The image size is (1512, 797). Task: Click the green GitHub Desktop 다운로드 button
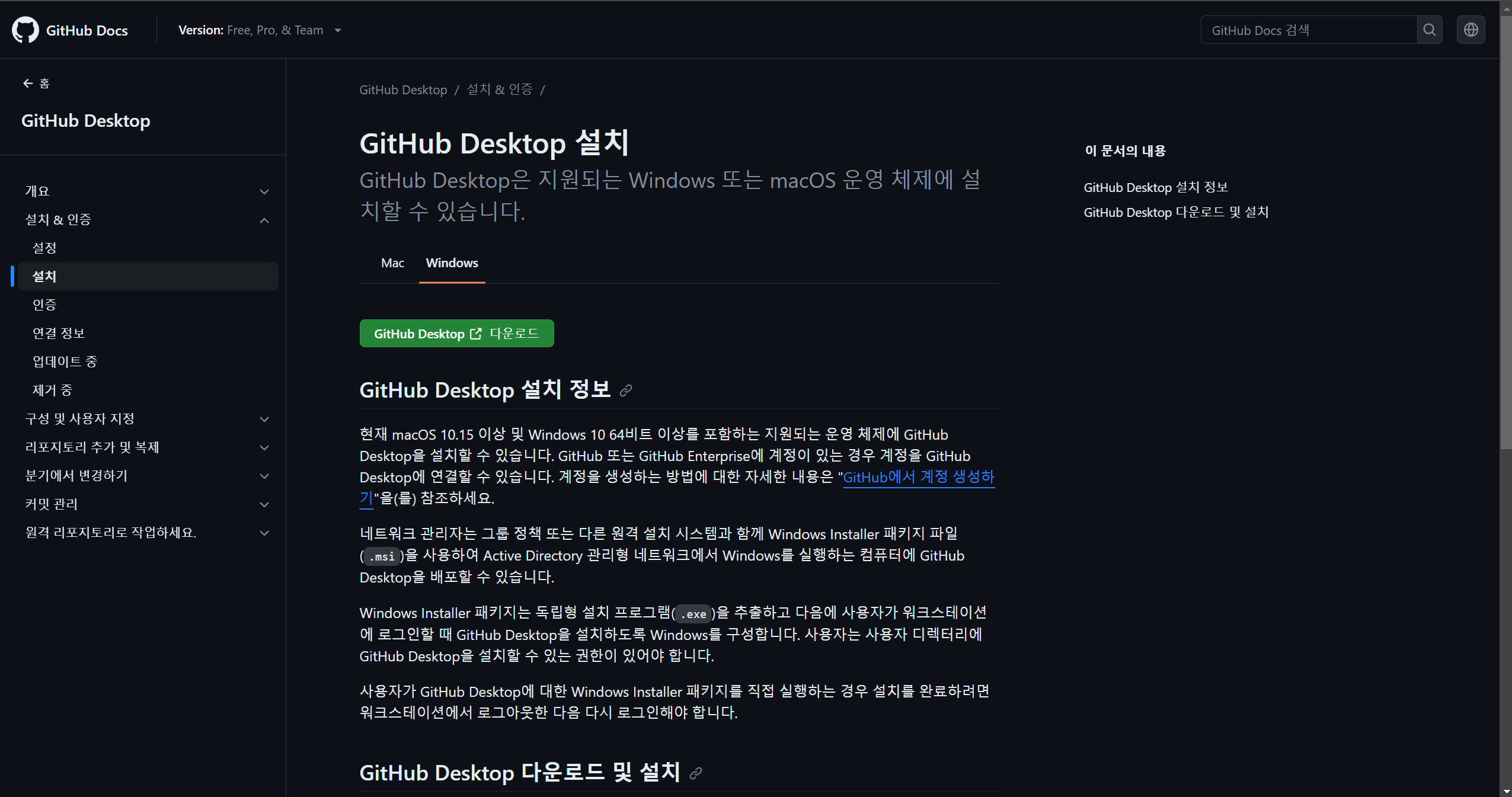point(456,334)
